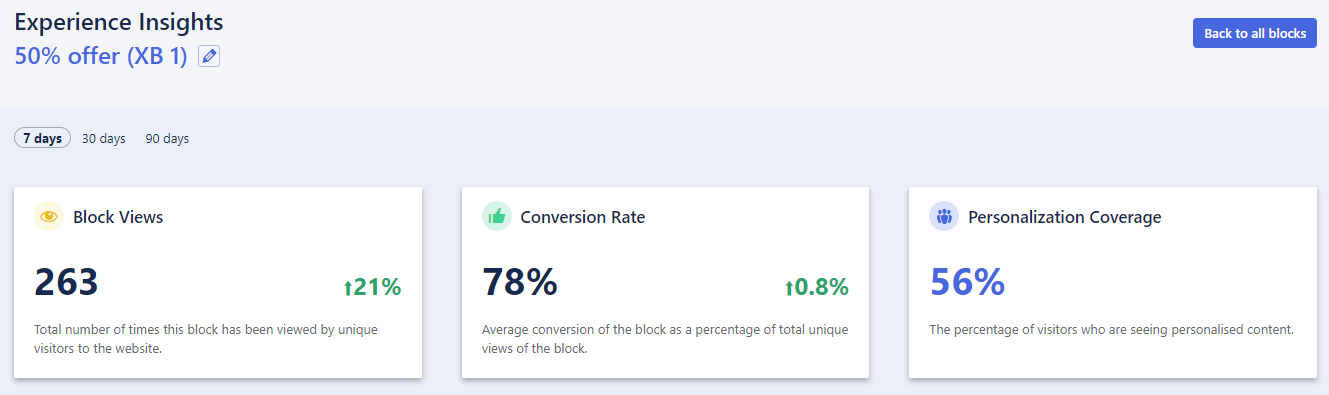Click green up arrow next to 21%

point(348,288)
